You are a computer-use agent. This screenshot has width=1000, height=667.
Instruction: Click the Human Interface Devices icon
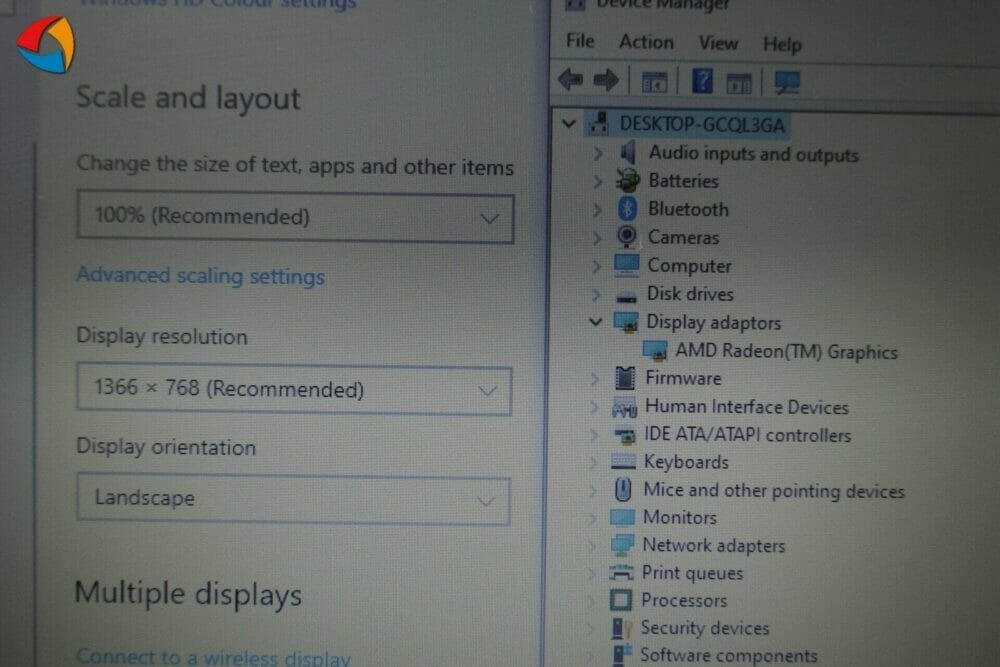tap(624, 407)
